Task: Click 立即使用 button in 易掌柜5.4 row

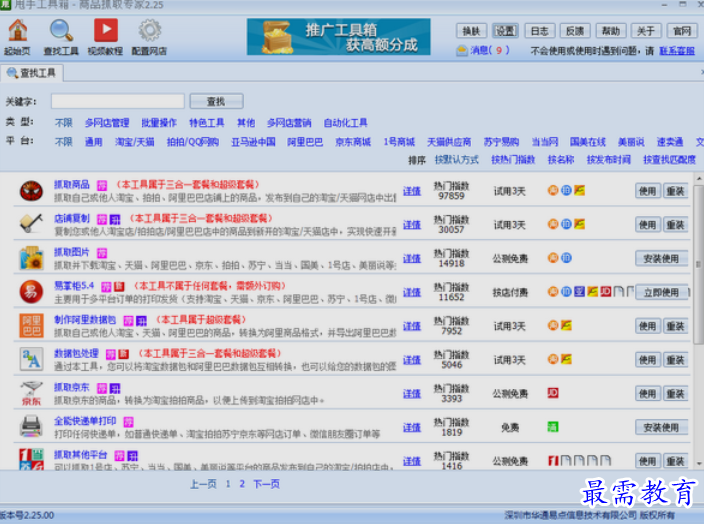Action: (x=661, y=292)
